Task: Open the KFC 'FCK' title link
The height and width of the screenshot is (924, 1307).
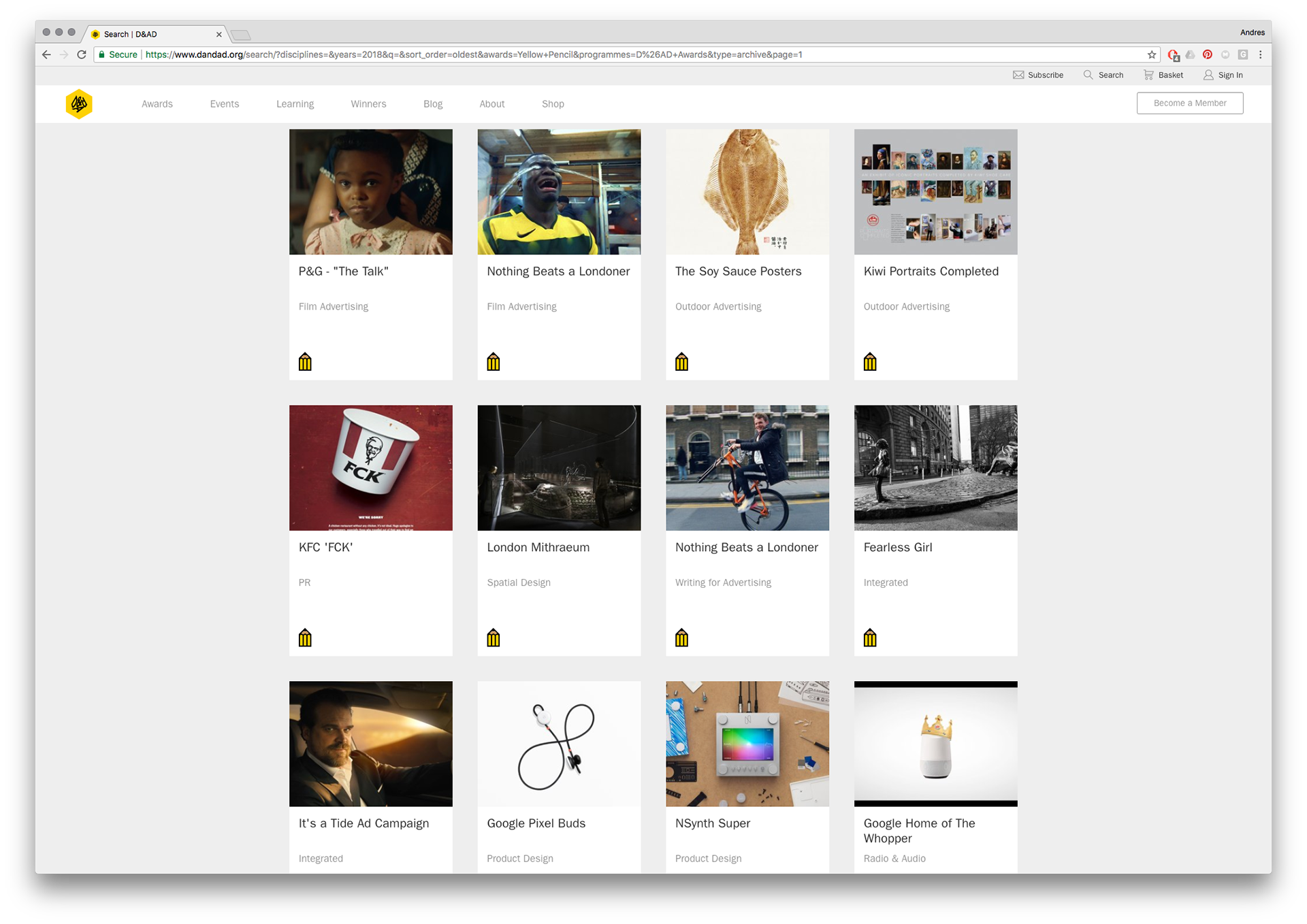Action: coord(325,547)
